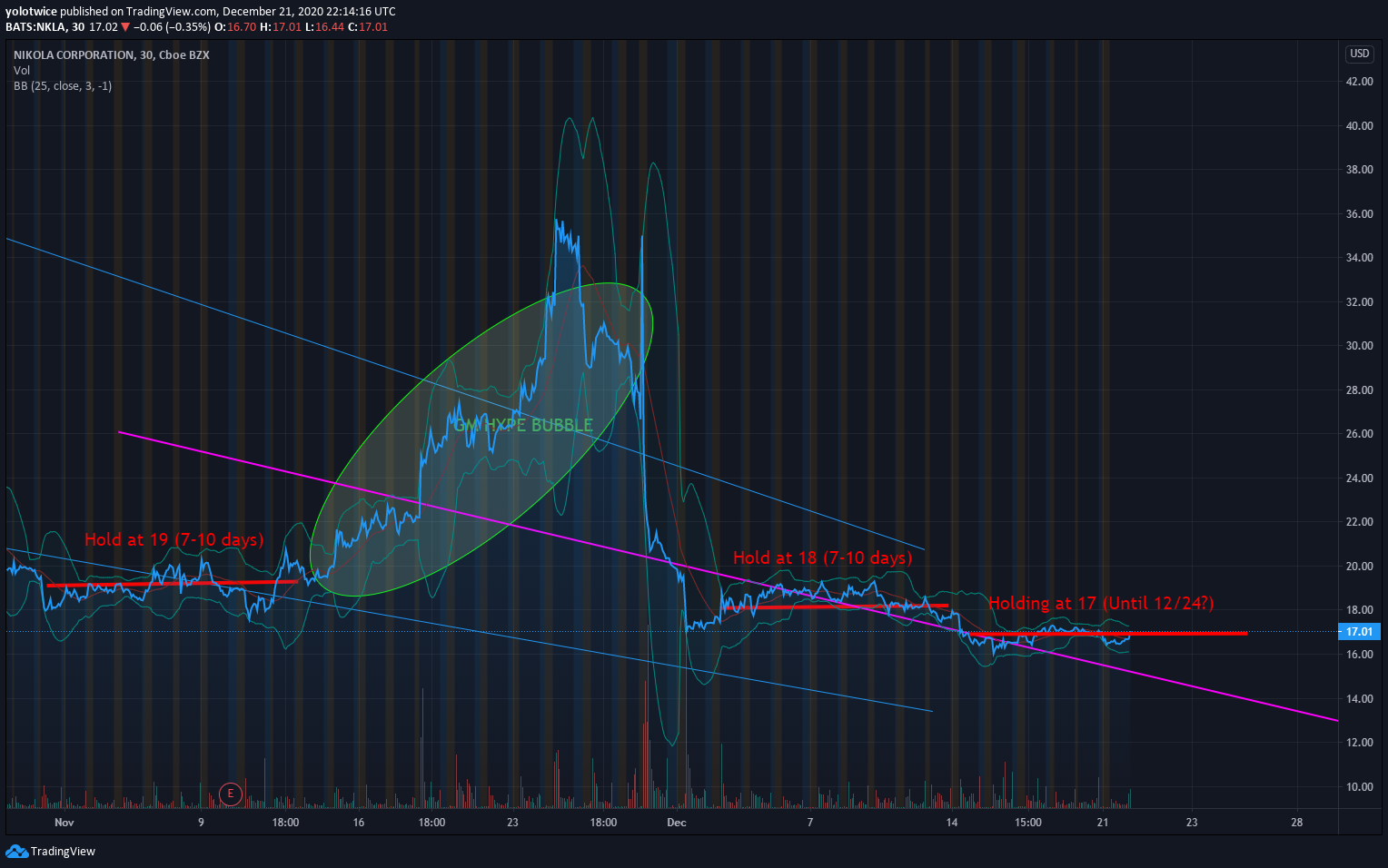
Task: Click the 'BB (25, close, 3, -1)' indicator label
Action: (x=63, y=86)
